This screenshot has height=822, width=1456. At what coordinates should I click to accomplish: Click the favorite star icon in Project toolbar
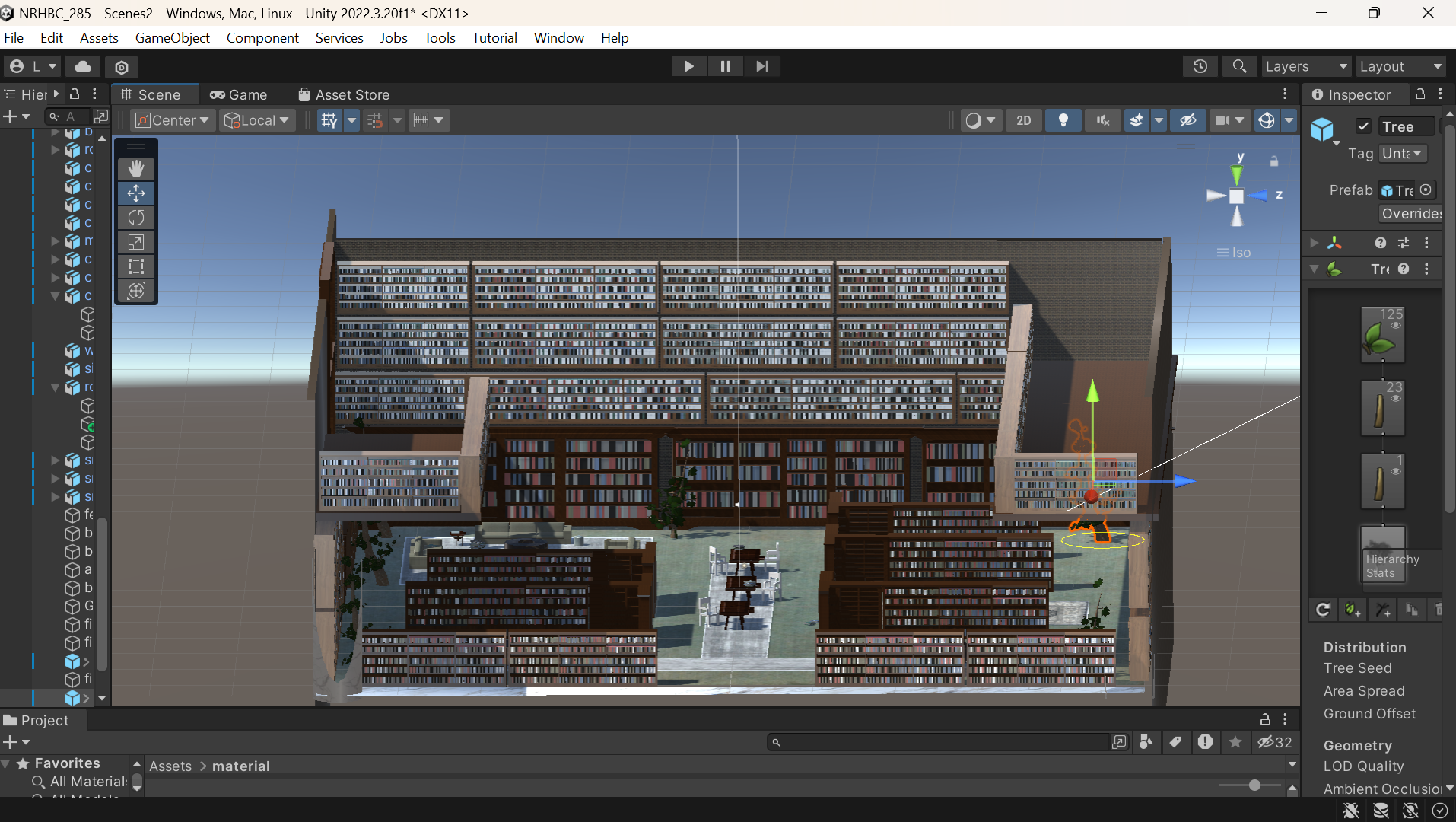tap(1235, 742)
